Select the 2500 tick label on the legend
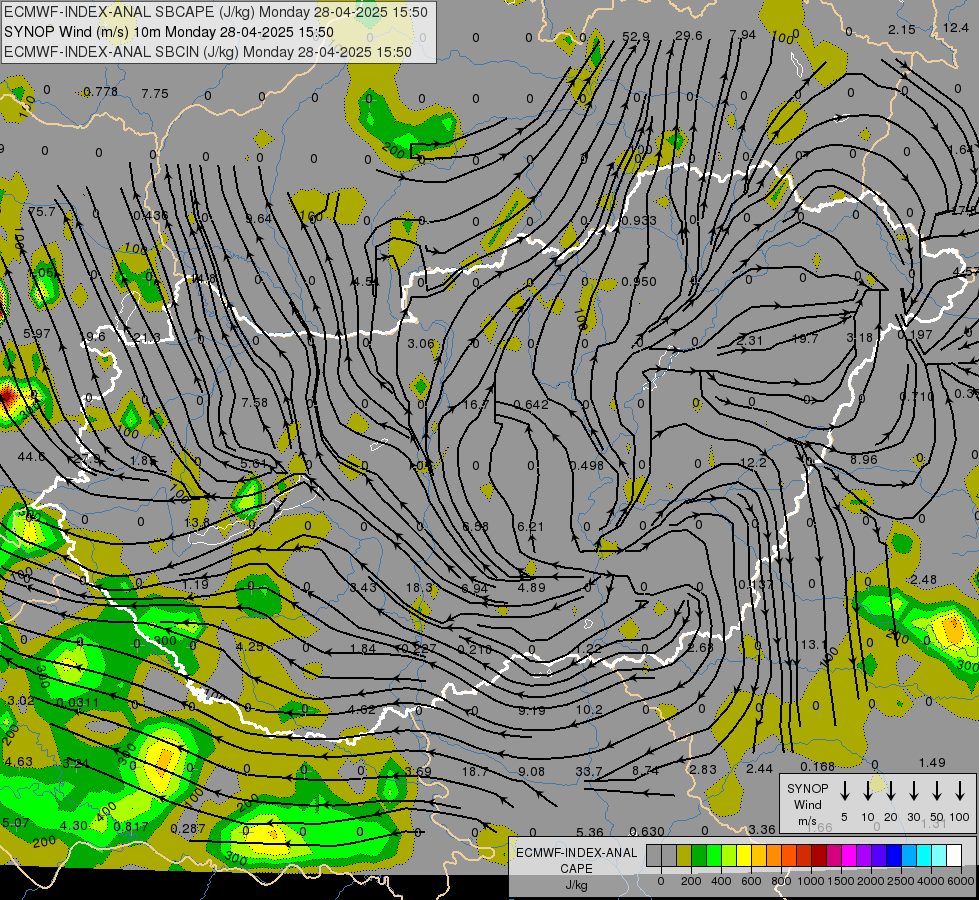 [900, 881]
